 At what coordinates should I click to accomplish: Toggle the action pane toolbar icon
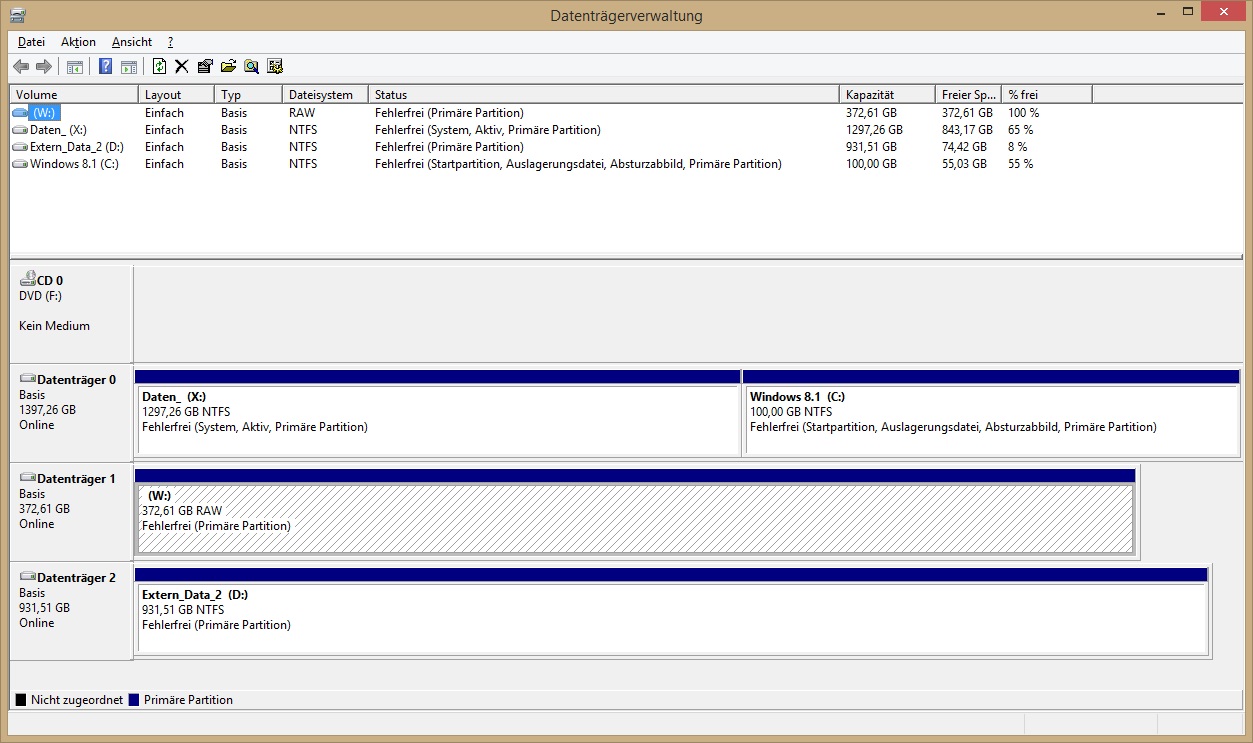coord(129,67)
